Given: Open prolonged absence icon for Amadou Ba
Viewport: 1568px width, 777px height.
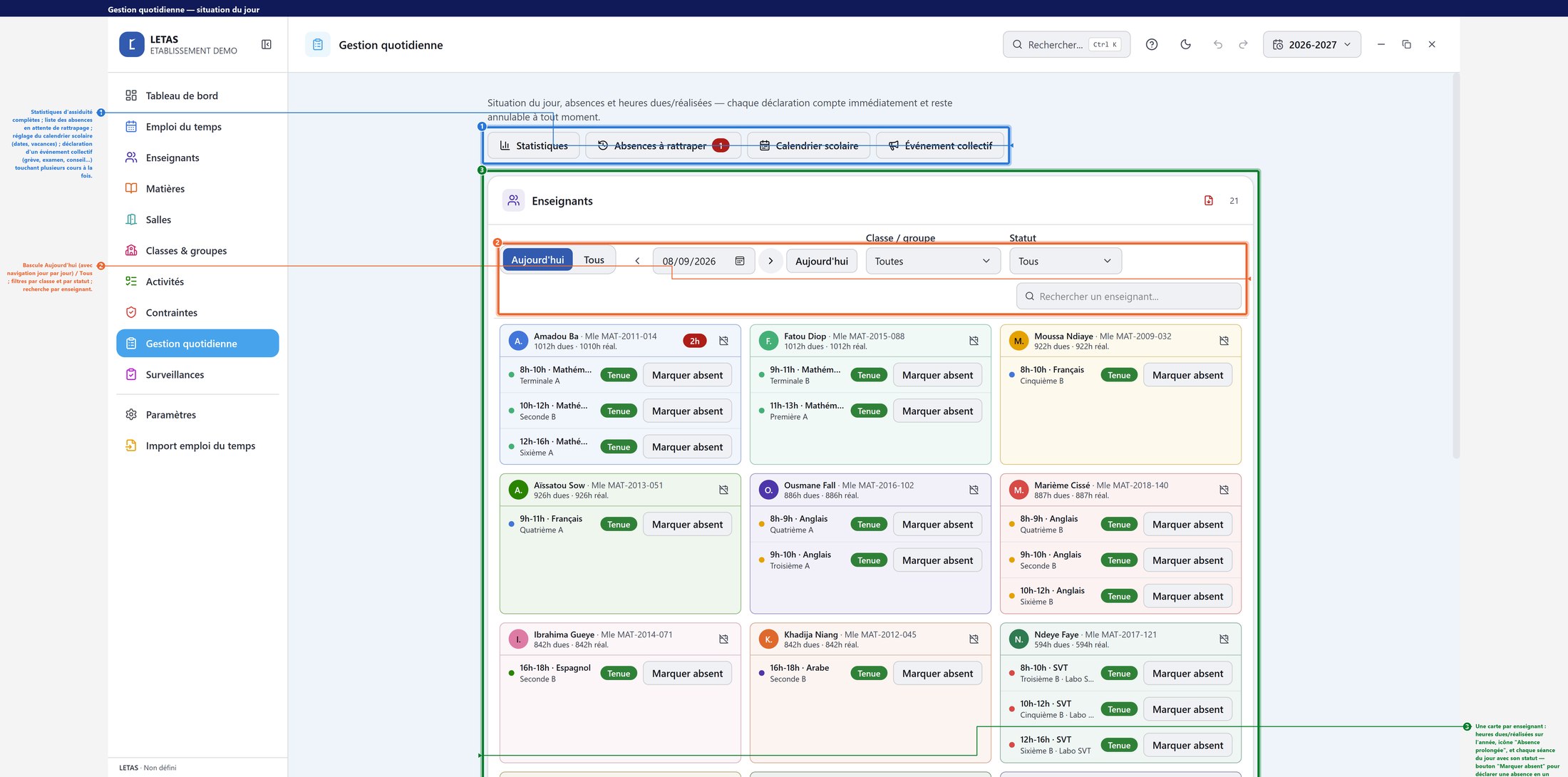Looking at the screenshot, I should (x=723, y=341).
